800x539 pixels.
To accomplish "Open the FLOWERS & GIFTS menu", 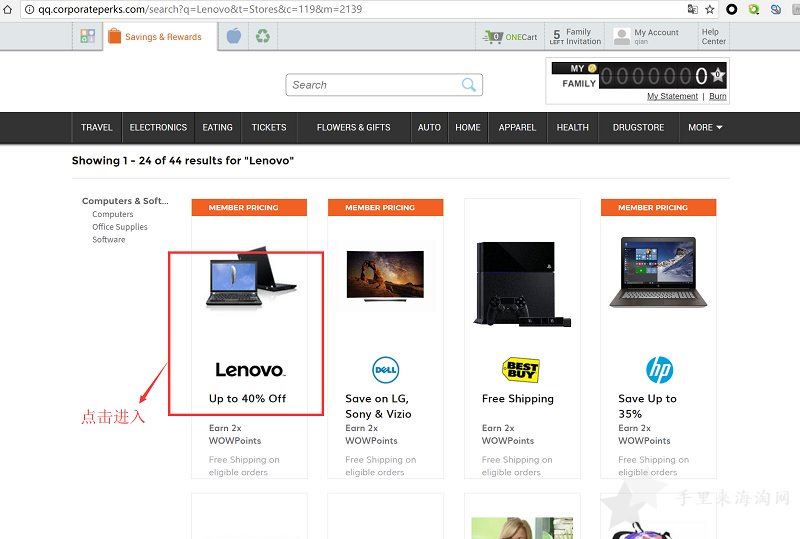I will click(x=354, y=128).
